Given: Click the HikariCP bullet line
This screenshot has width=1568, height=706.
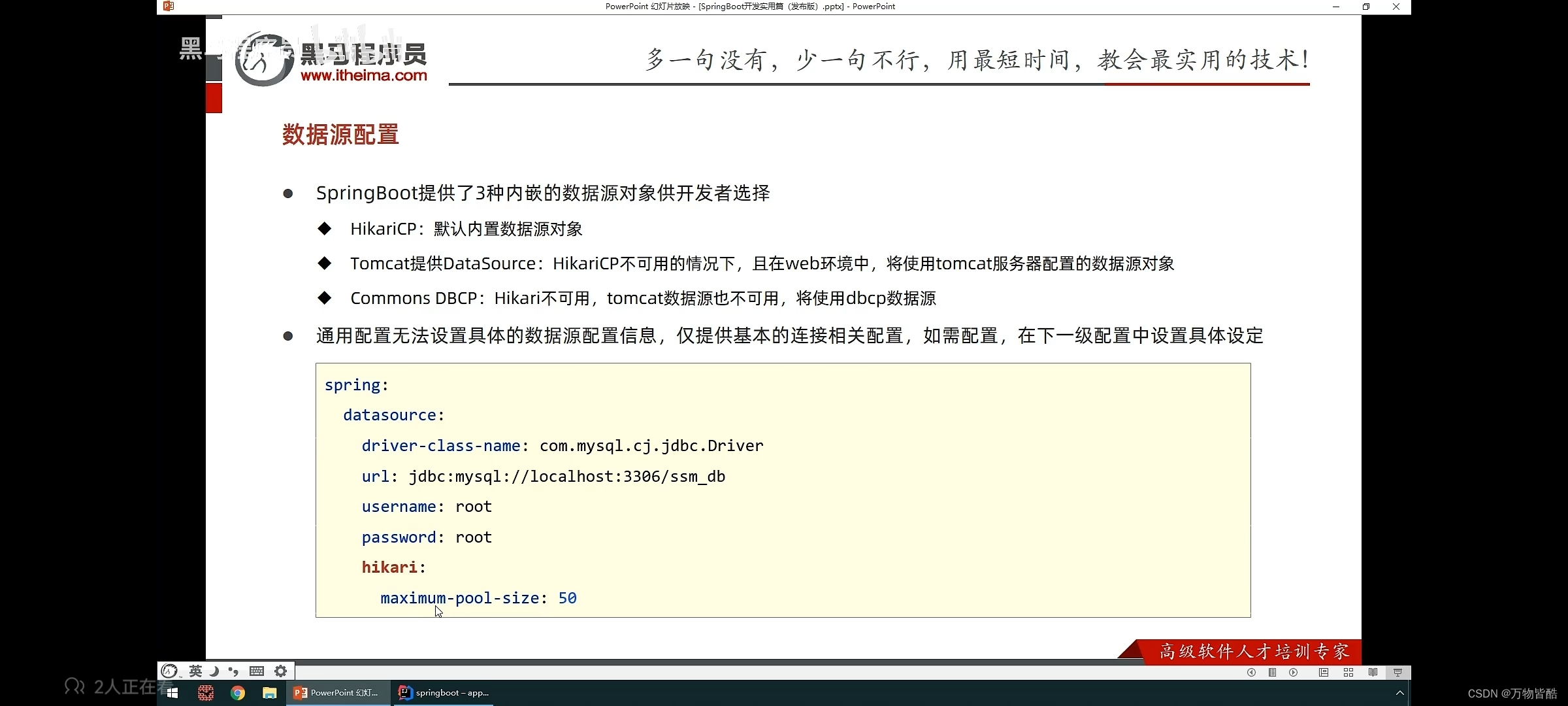Looking at the screenshot, I should pyautogui.click(x=466, y=229).
